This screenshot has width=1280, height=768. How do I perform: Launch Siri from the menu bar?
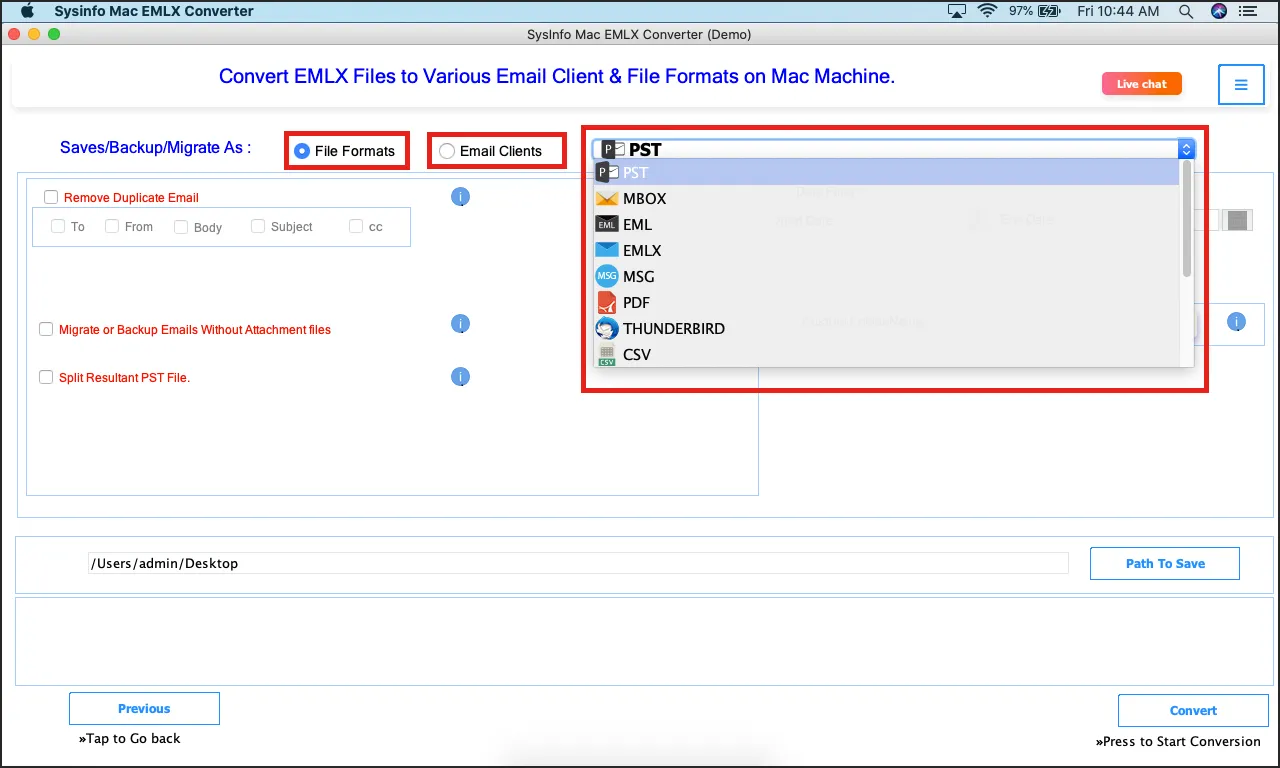point(1218,11)
